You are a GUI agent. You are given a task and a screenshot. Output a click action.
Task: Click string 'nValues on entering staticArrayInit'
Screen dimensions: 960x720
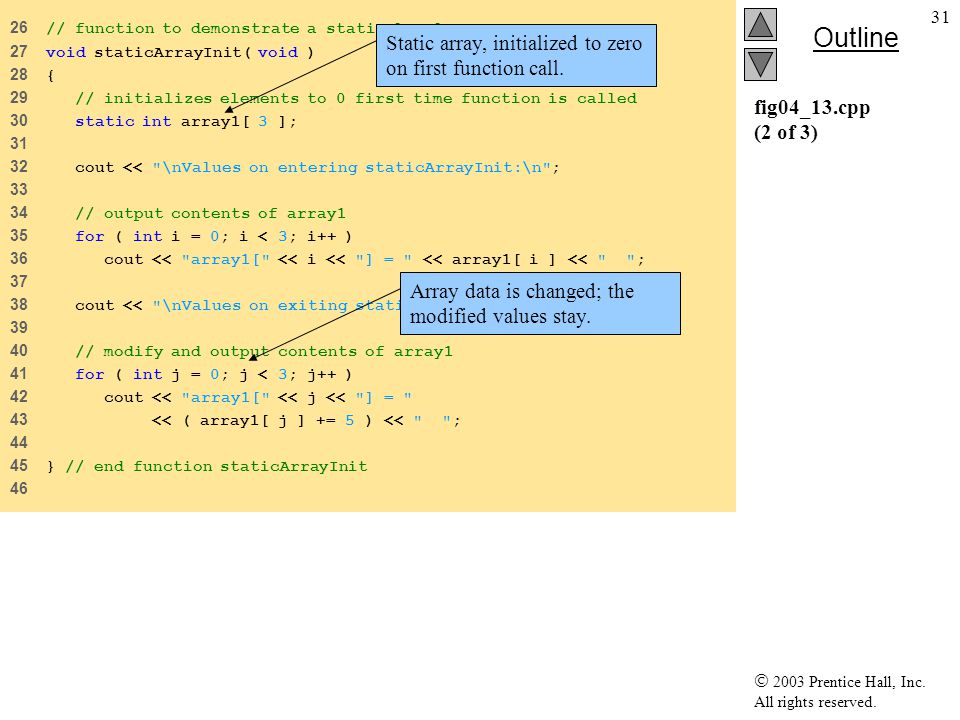coord(351,167)
